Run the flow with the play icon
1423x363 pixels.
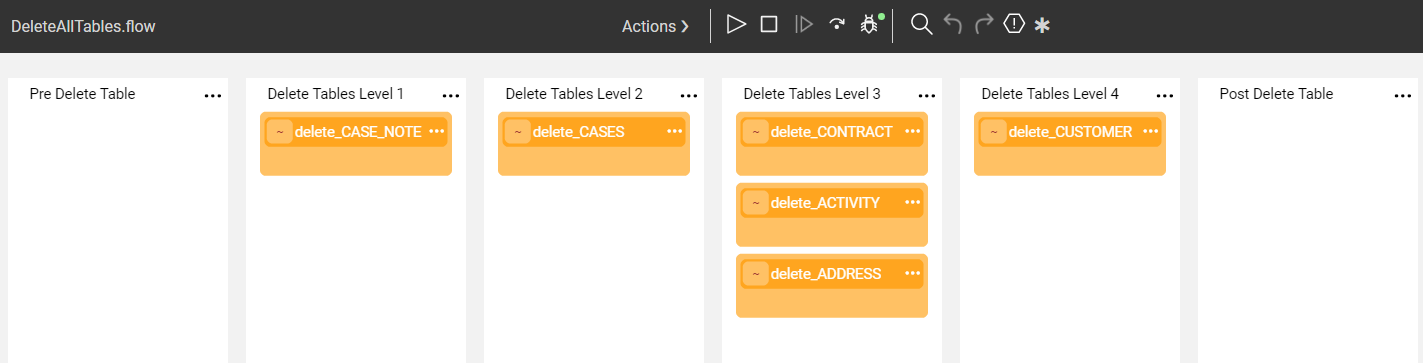click(x=737, y=24)
